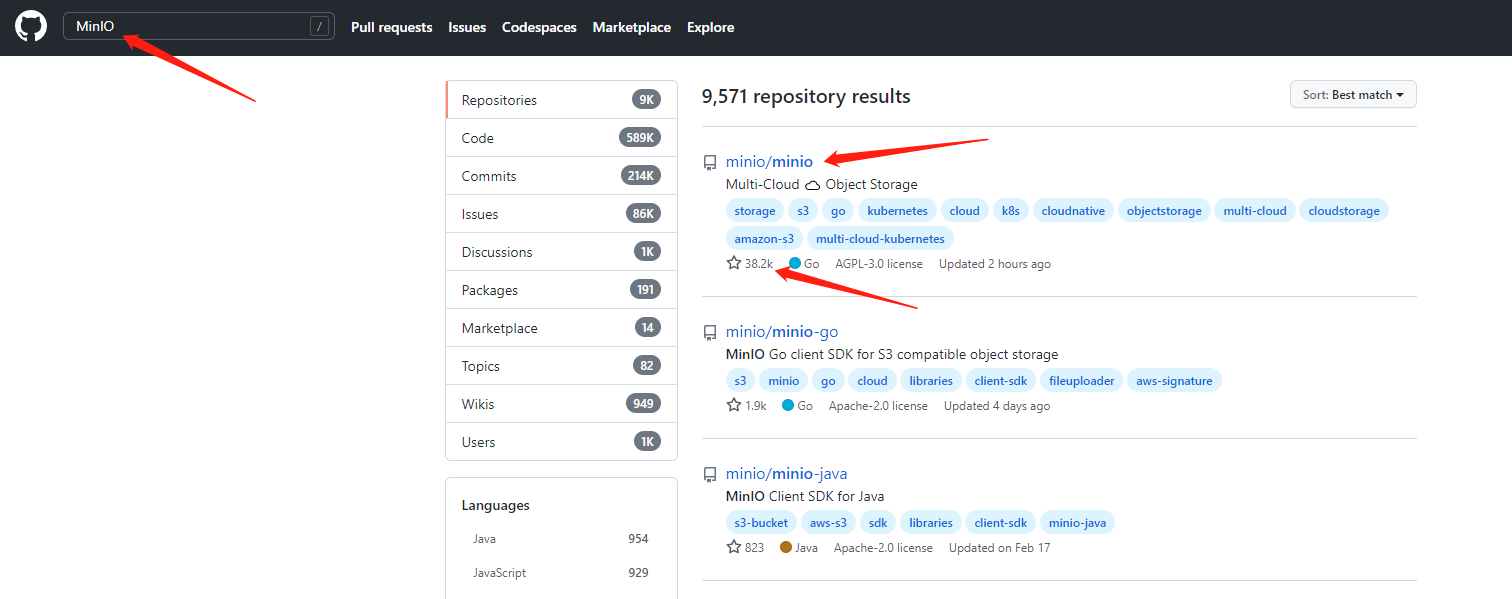Click the 9,571 repository results heading
1512x599 pixels.
point(806,97)
